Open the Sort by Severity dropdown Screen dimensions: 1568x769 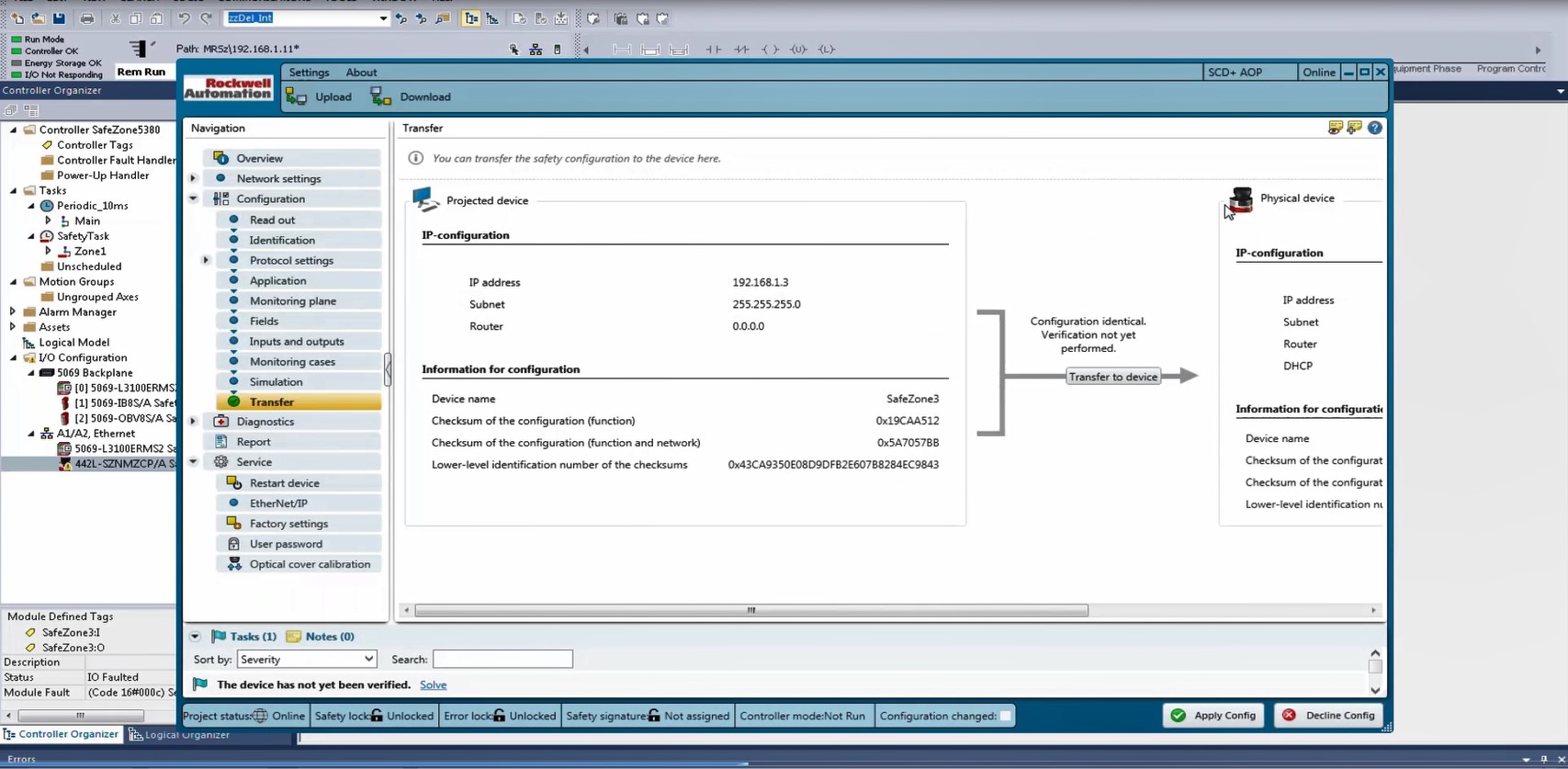pos(307,659)
